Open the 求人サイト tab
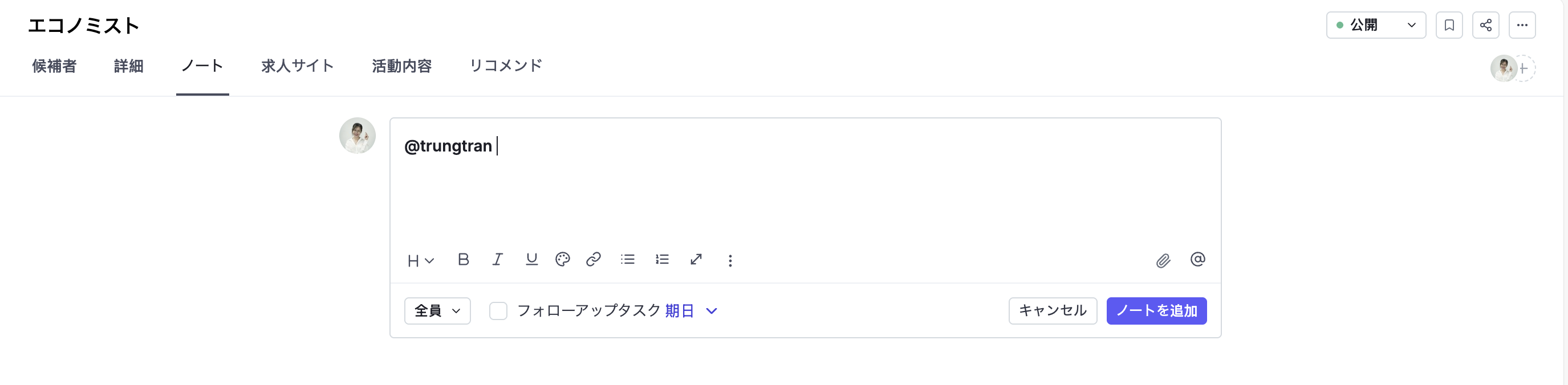 (298, 65)
